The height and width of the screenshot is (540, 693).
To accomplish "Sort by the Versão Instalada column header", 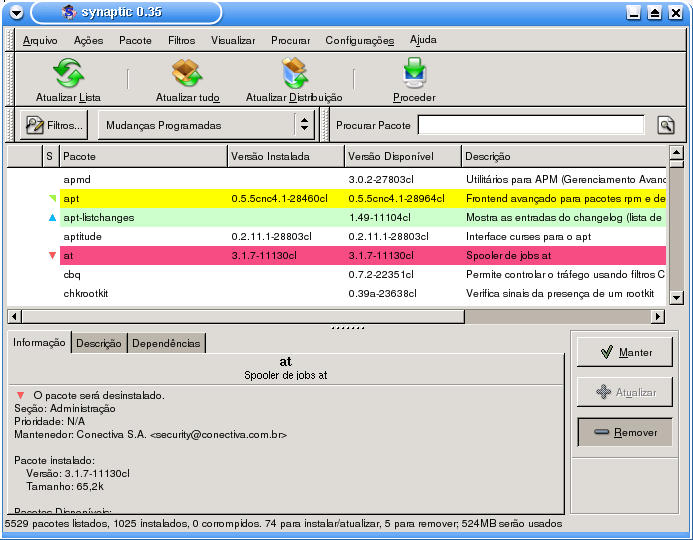I will pos(286,156).
